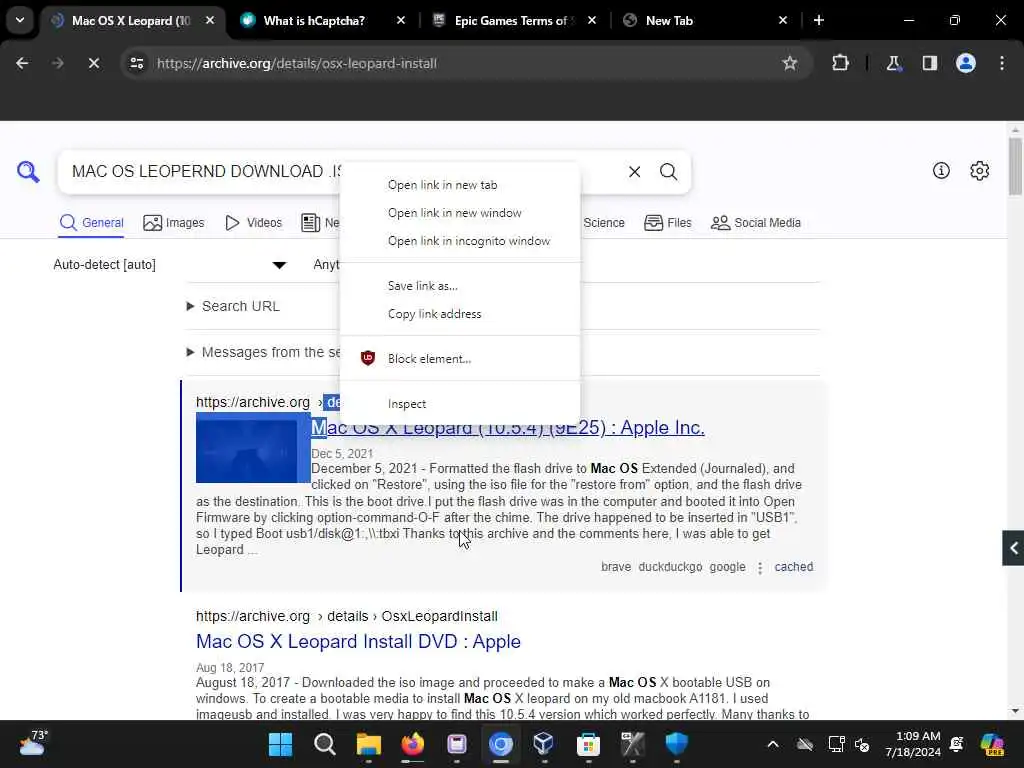Stop page loading with X button
The image size is (1024, 768).
click(93, 63)
